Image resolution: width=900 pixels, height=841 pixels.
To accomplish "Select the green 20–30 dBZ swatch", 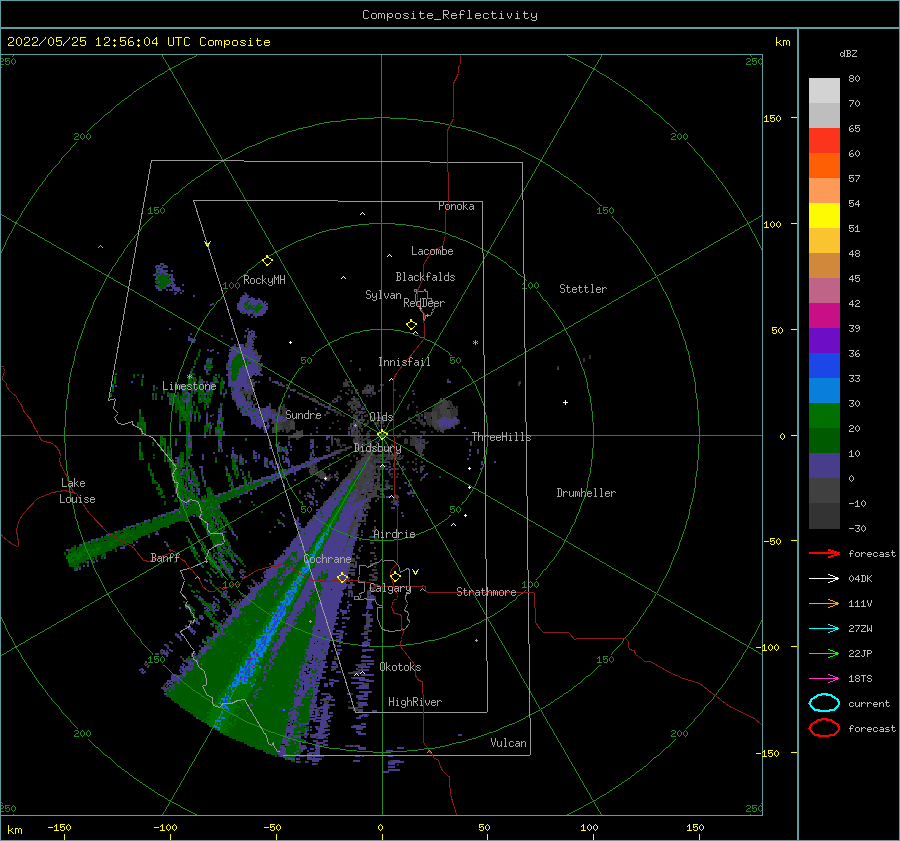I will coord(824,416).
